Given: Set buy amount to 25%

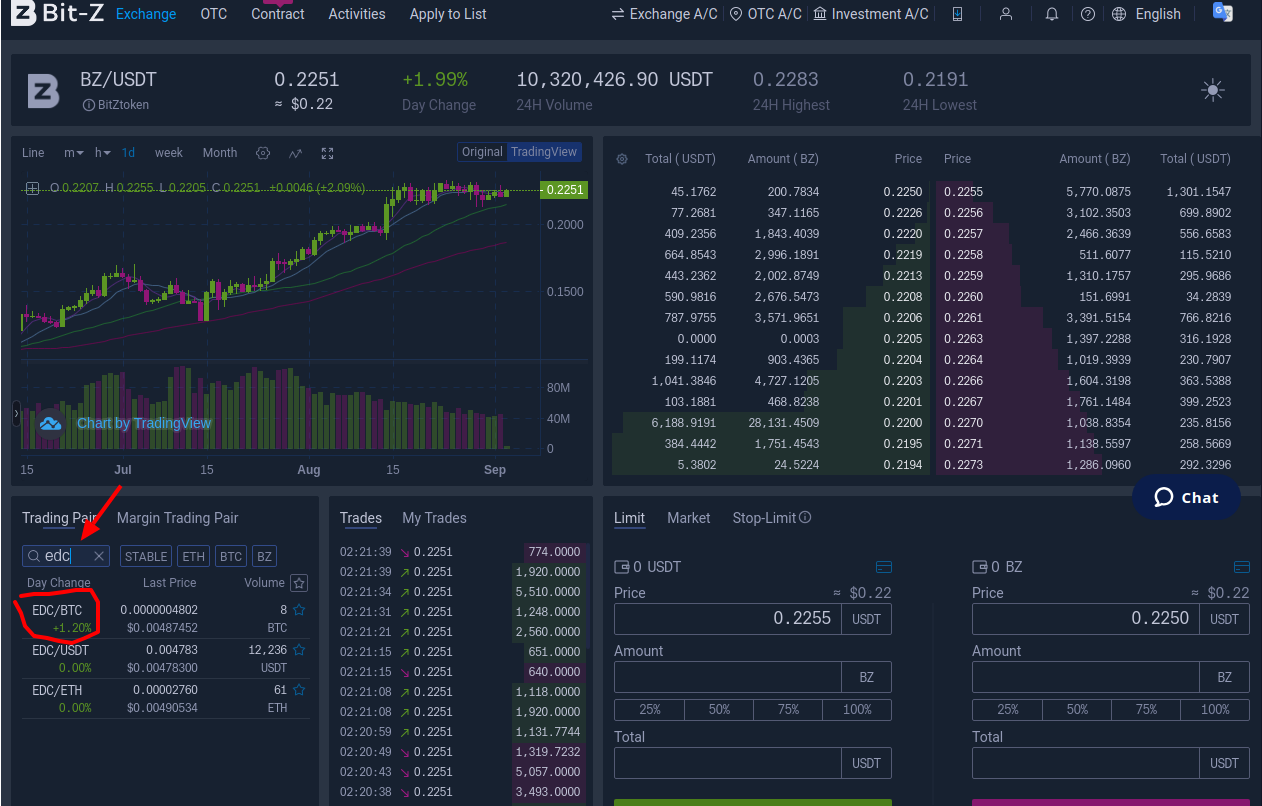Looking at the screenshot, I should [x=650, y=709].
